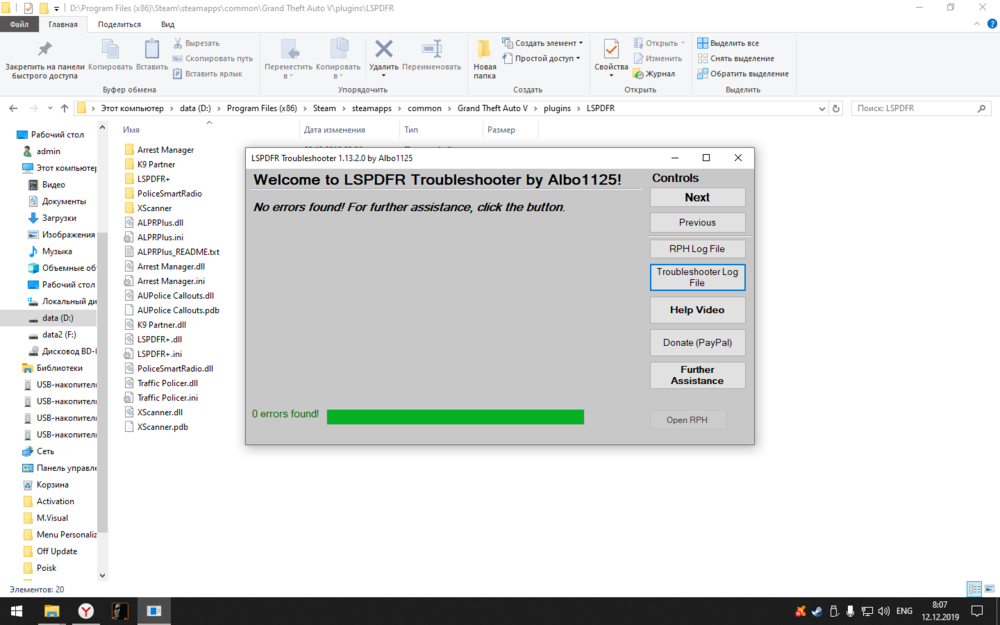The height and width of the screenshot is (625, 1000).
Task: Select the Главная ribbon tab
Action: [x=62, y=24]
